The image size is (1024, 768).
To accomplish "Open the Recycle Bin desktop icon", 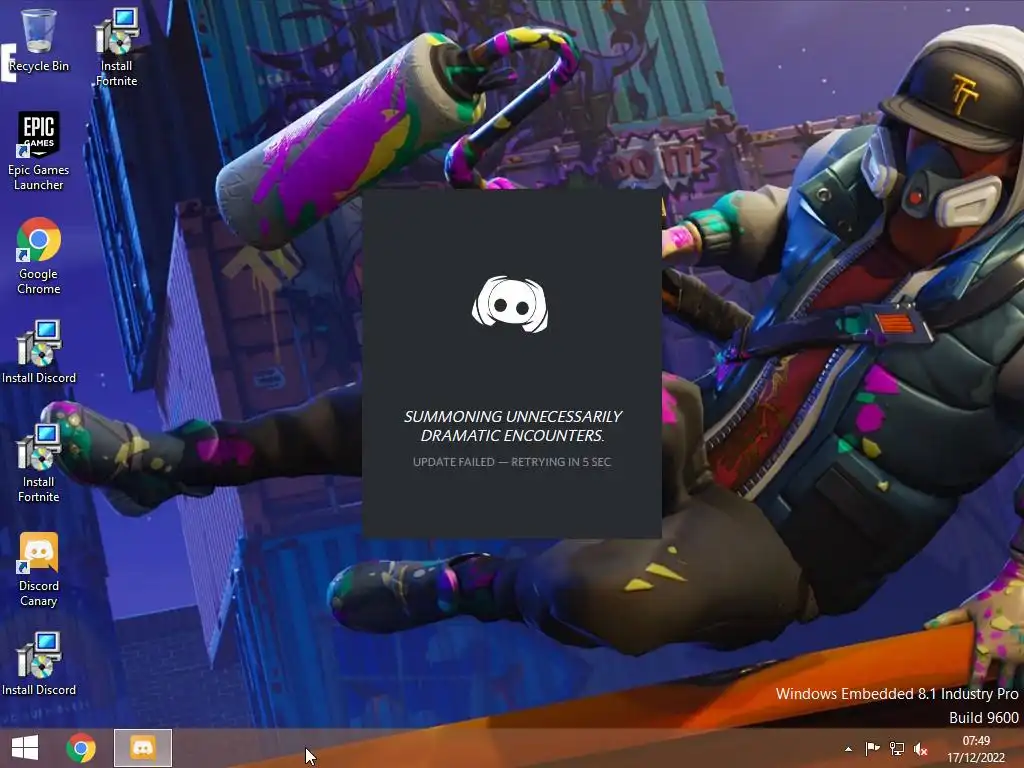I will 39,39.
